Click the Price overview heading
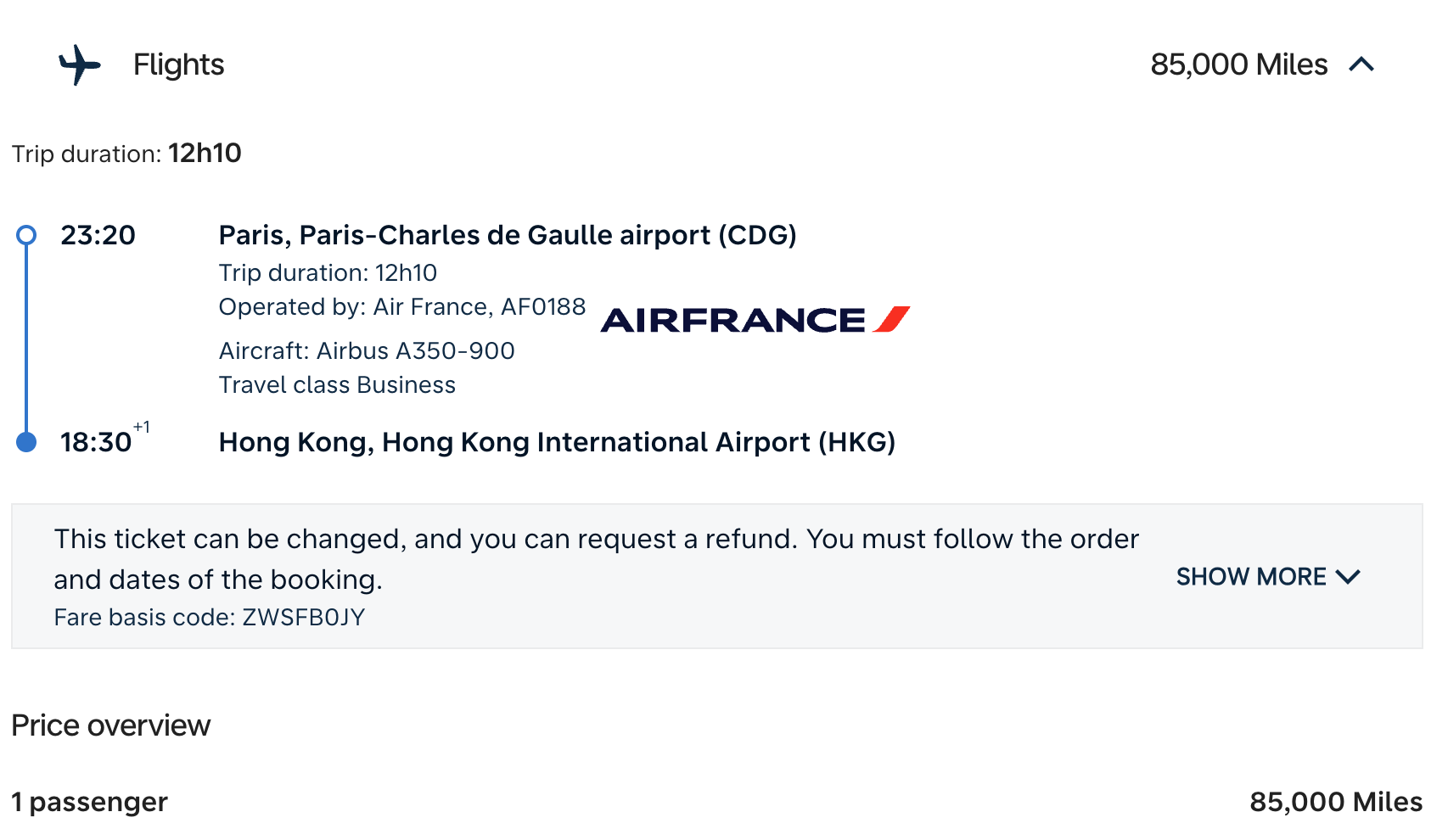Viewport: 1448px width, 840px height. 110,725
